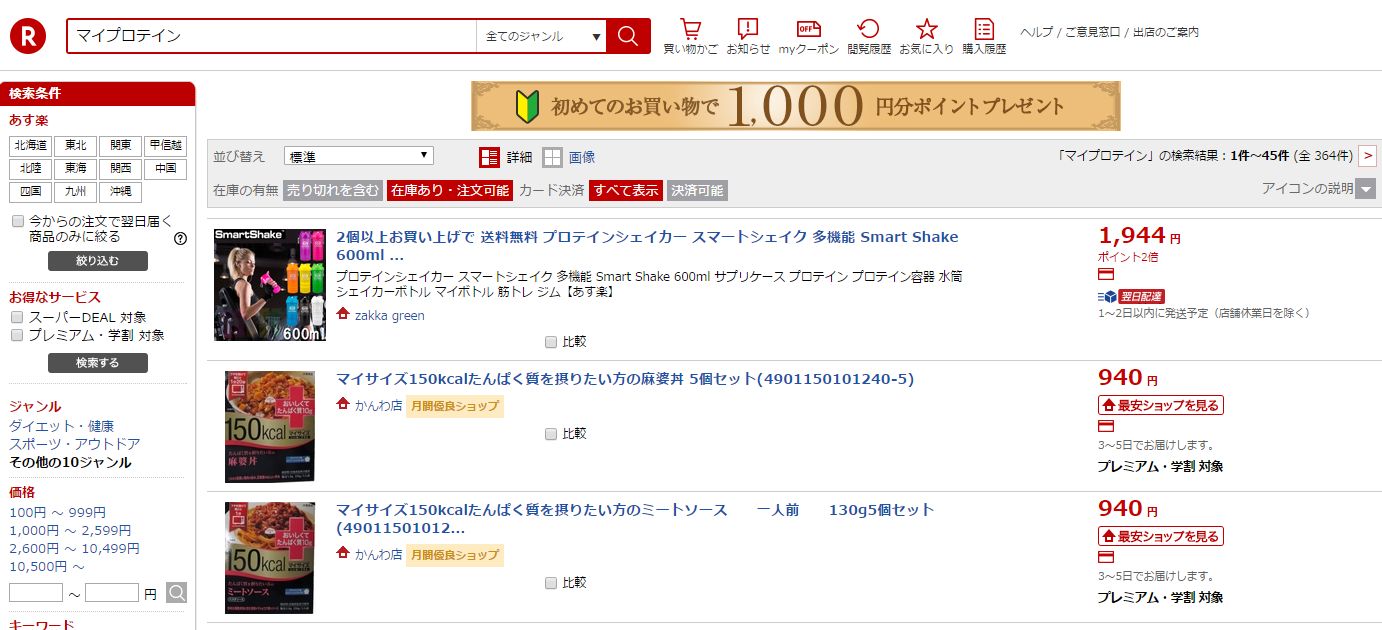Open browsing history (閲覧履歴)

tap(869, 36)
